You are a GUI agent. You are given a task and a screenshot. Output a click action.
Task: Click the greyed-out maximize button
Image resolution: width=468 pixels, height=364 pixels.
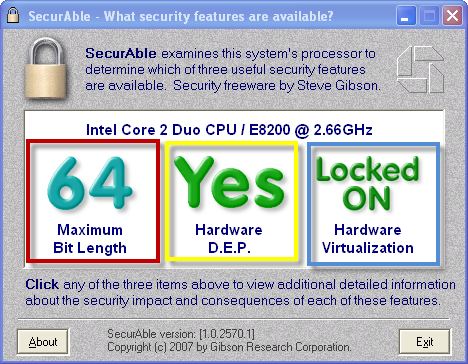(x=429, y=16)
